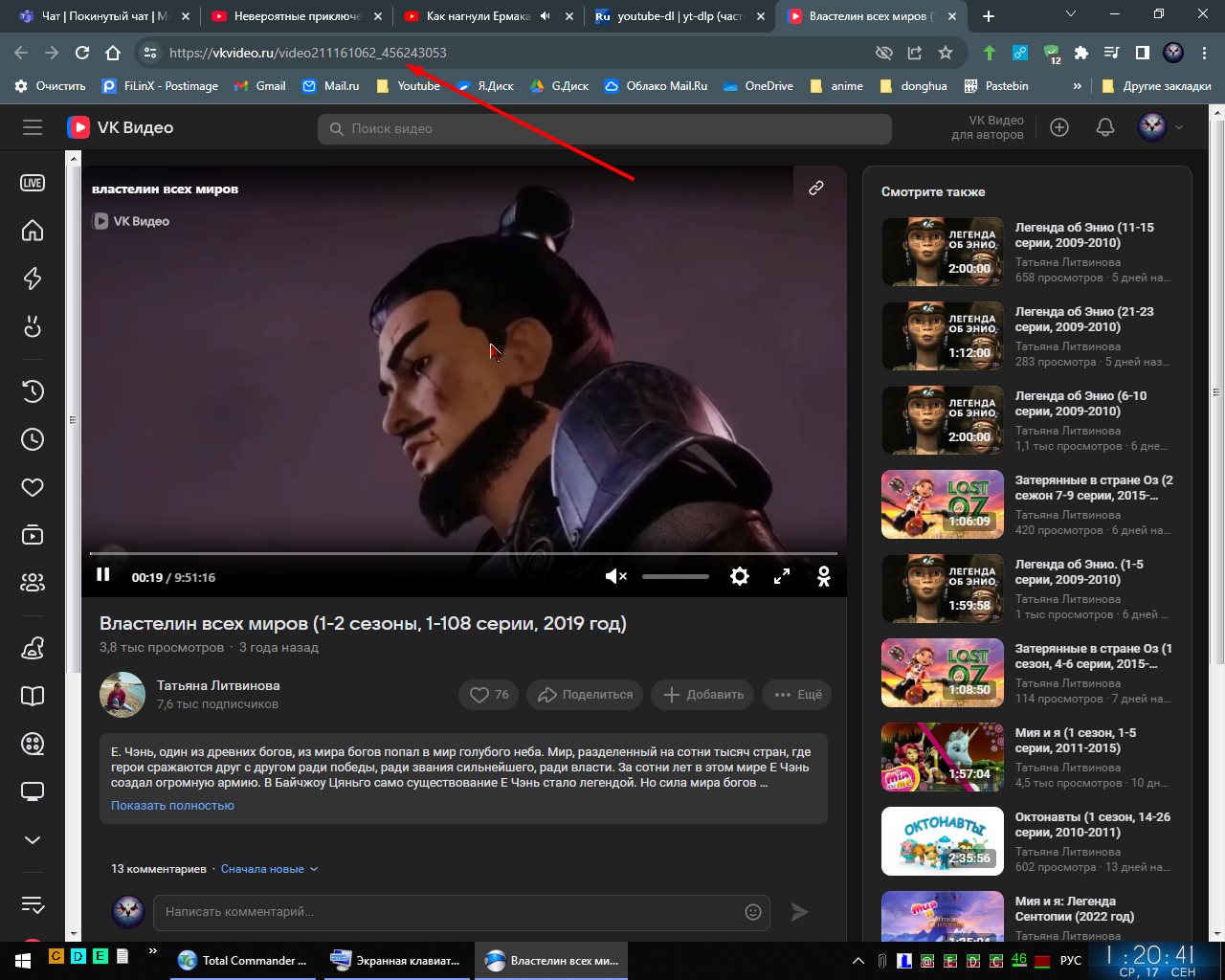Open 'Татьяна Литвинова' channel link under video

coord(218,685)
